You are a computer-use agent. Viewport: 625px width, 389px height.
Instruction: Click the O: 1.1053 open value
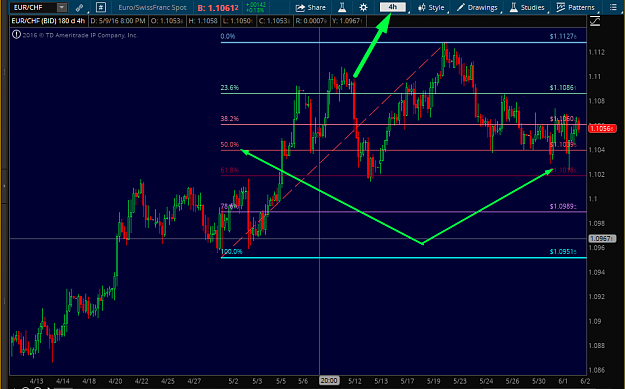tap(167, 21)
